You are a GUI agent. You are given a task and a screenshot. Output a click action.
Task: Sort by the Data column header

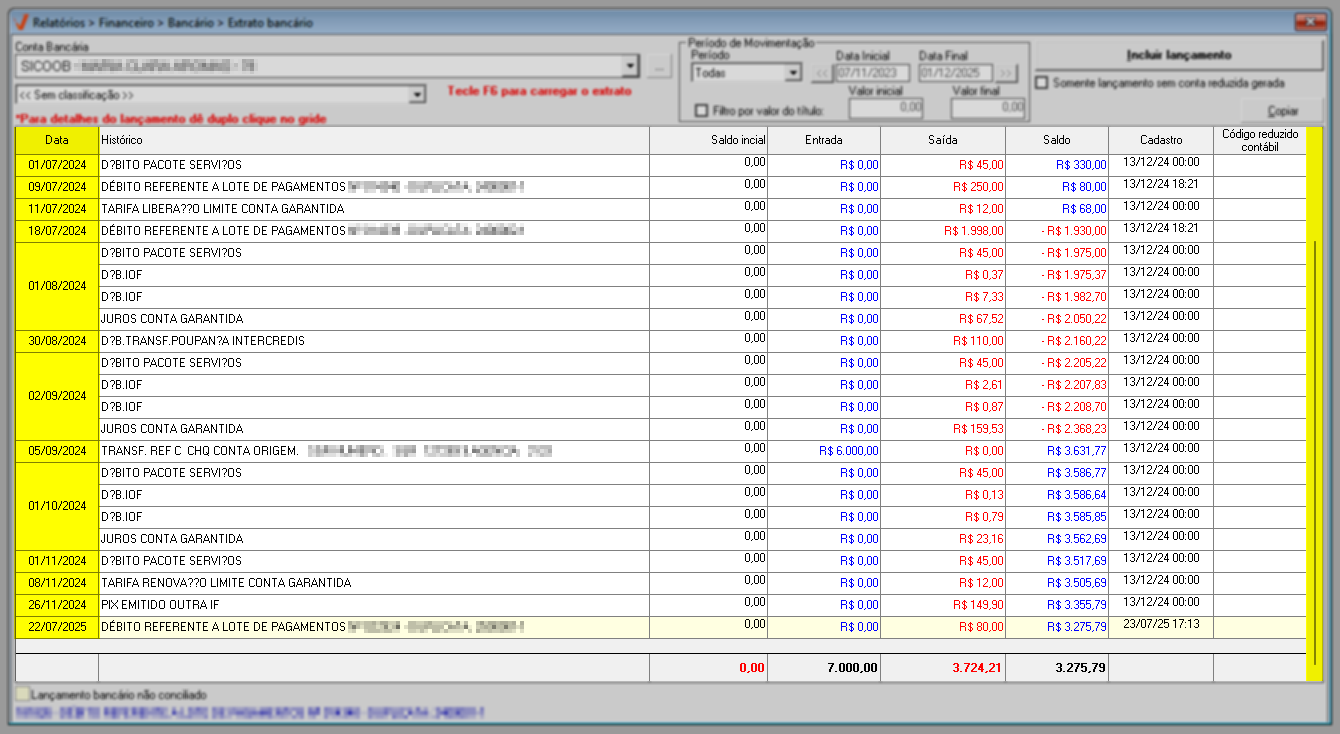coord(56,140)
